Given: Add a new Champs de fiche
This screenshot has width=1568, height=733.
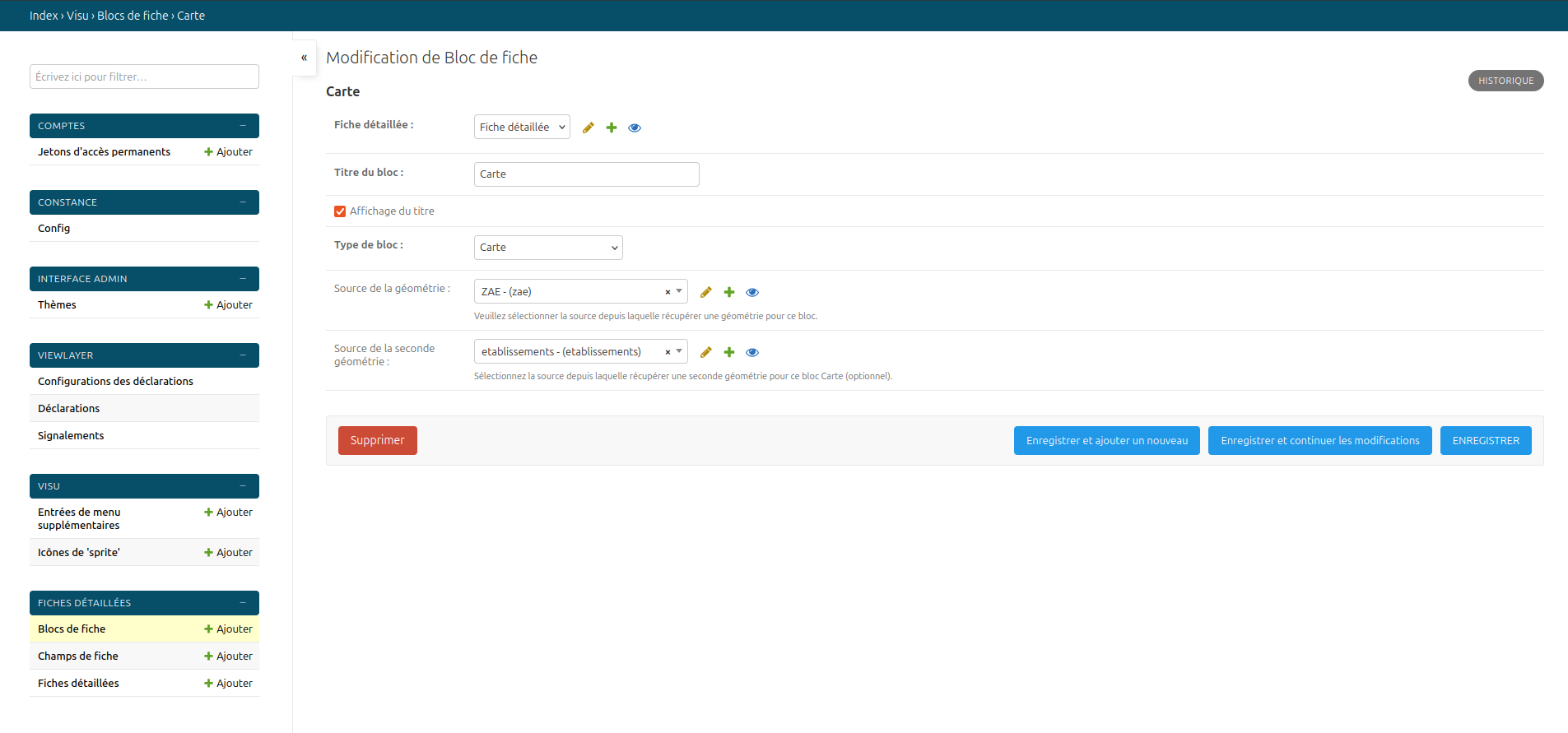Looking at the screenshot, I should (228, 656).
